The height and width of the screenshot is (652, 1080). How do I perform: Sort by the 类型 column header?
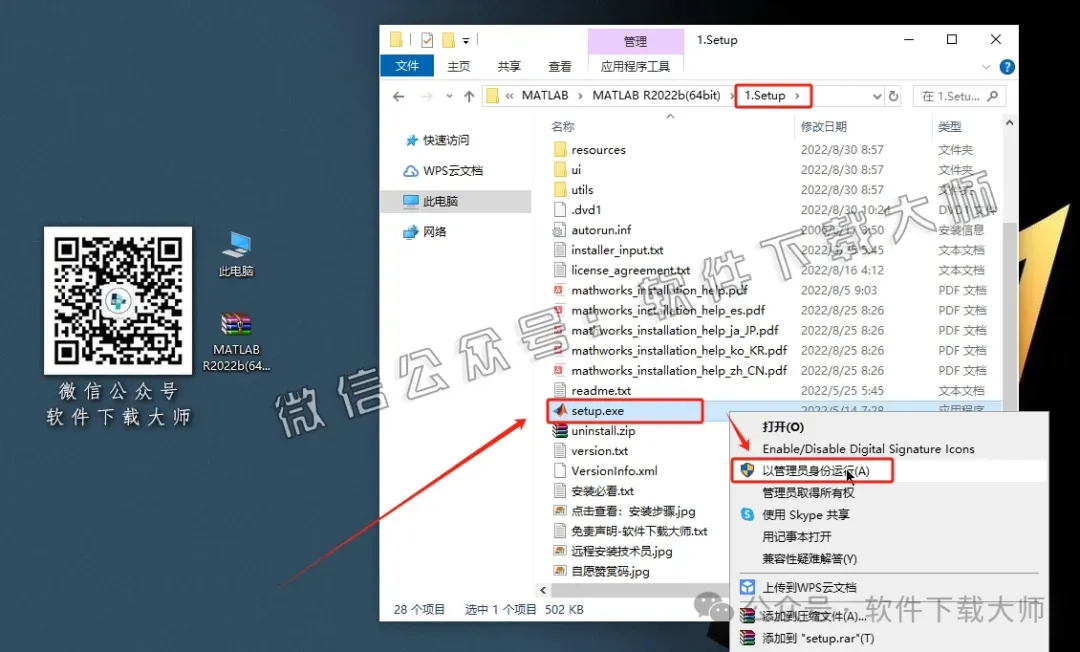tap(950, 127)
